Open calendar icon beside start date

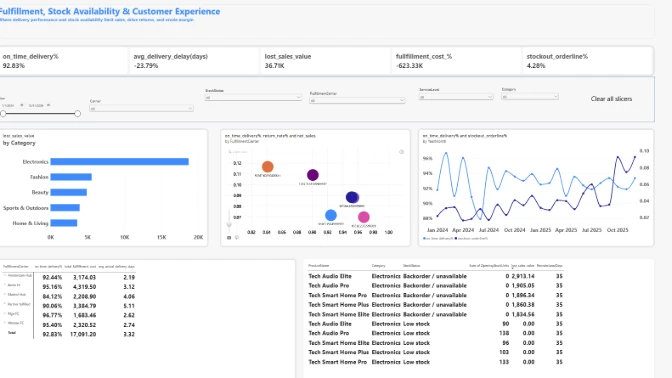point(22,105)
